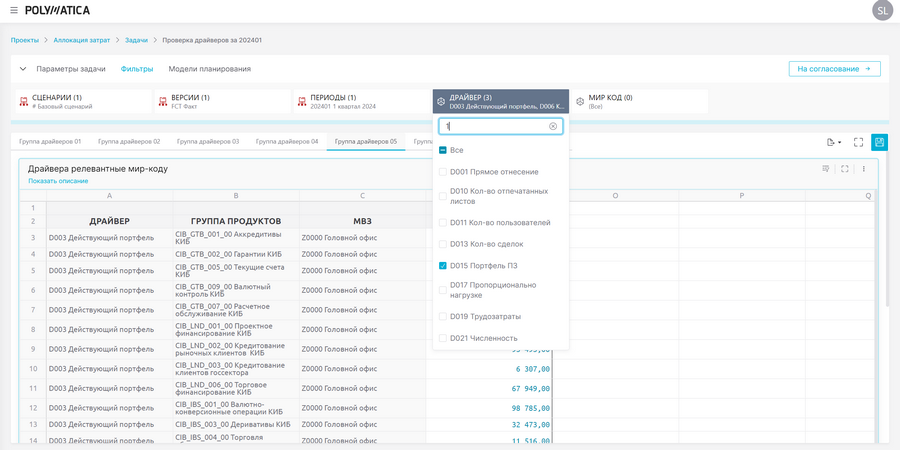Click the ДРАЙВЕР column title cell
The height and width of the screenshot is (450, 900).
coord(110,222)
